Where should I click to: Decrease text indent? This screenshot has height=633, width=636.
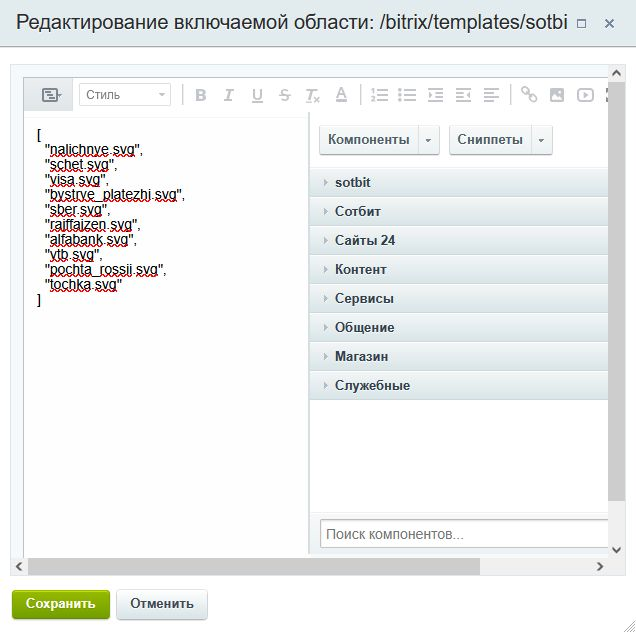coord(463,95)
